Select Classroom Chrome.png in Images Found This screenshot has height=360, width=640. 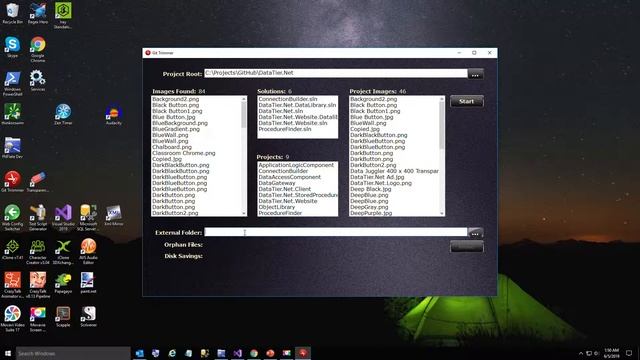[184, 153]
